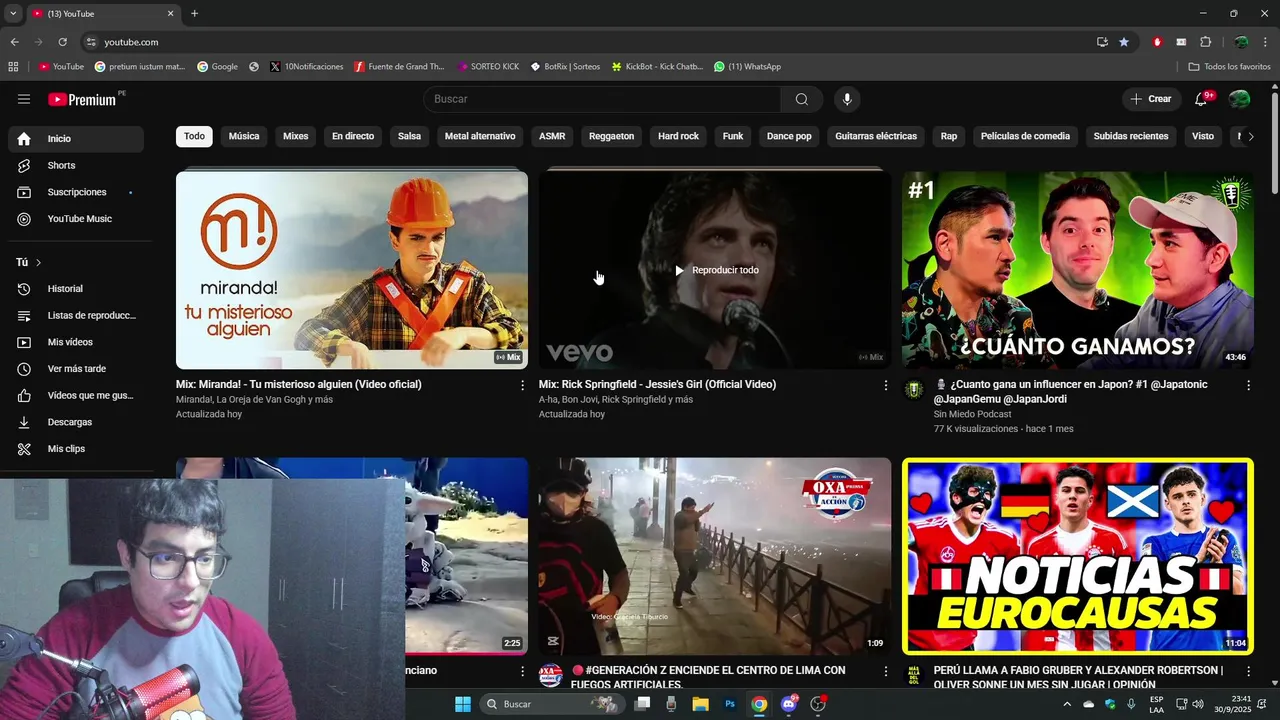
Task: Open Noticias Eurocausas thumbnail
Action: (1078, 556)
